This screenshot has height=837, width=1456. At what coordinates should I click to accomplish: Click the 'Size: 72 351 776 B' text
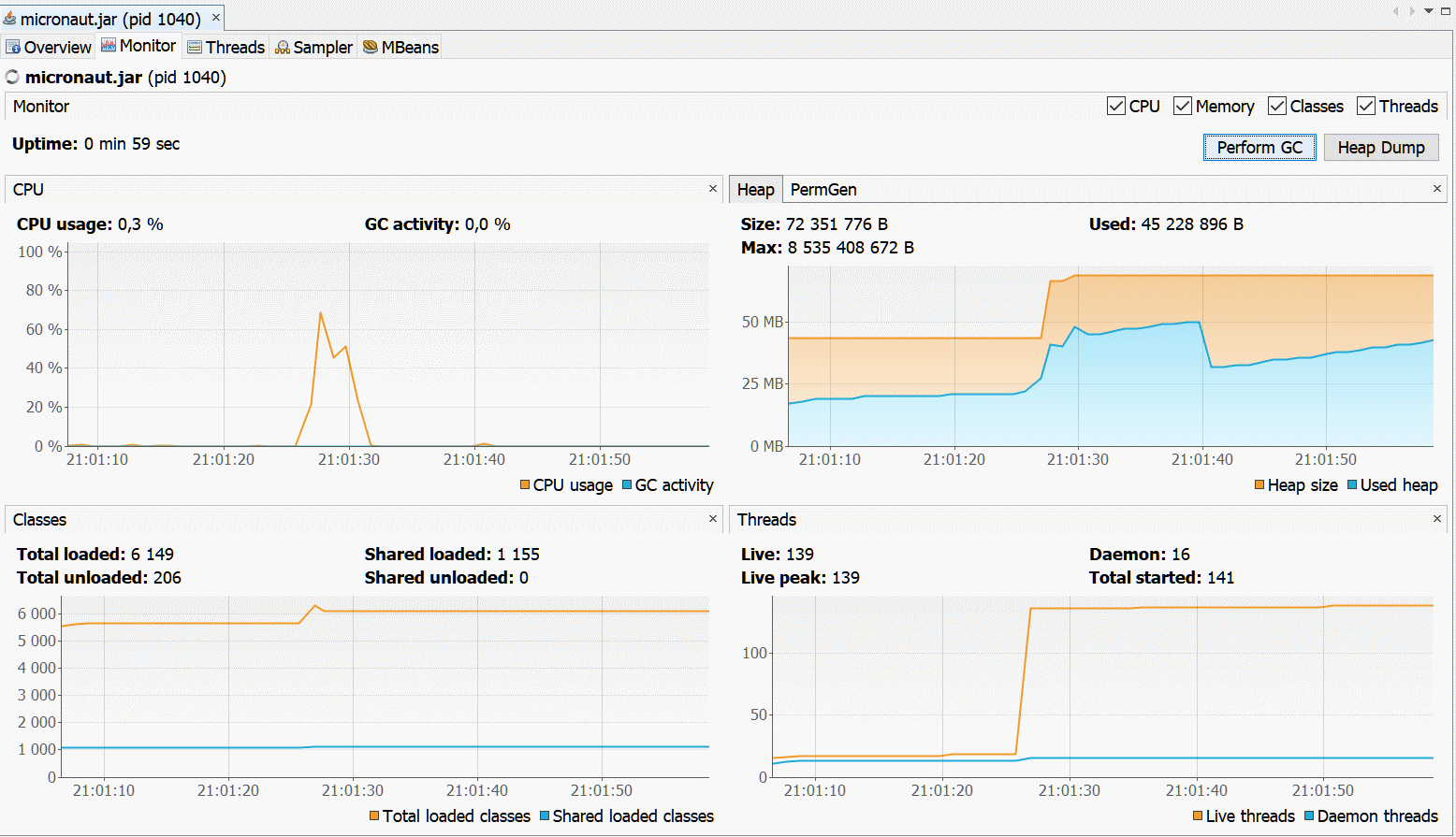pos(814,224)
